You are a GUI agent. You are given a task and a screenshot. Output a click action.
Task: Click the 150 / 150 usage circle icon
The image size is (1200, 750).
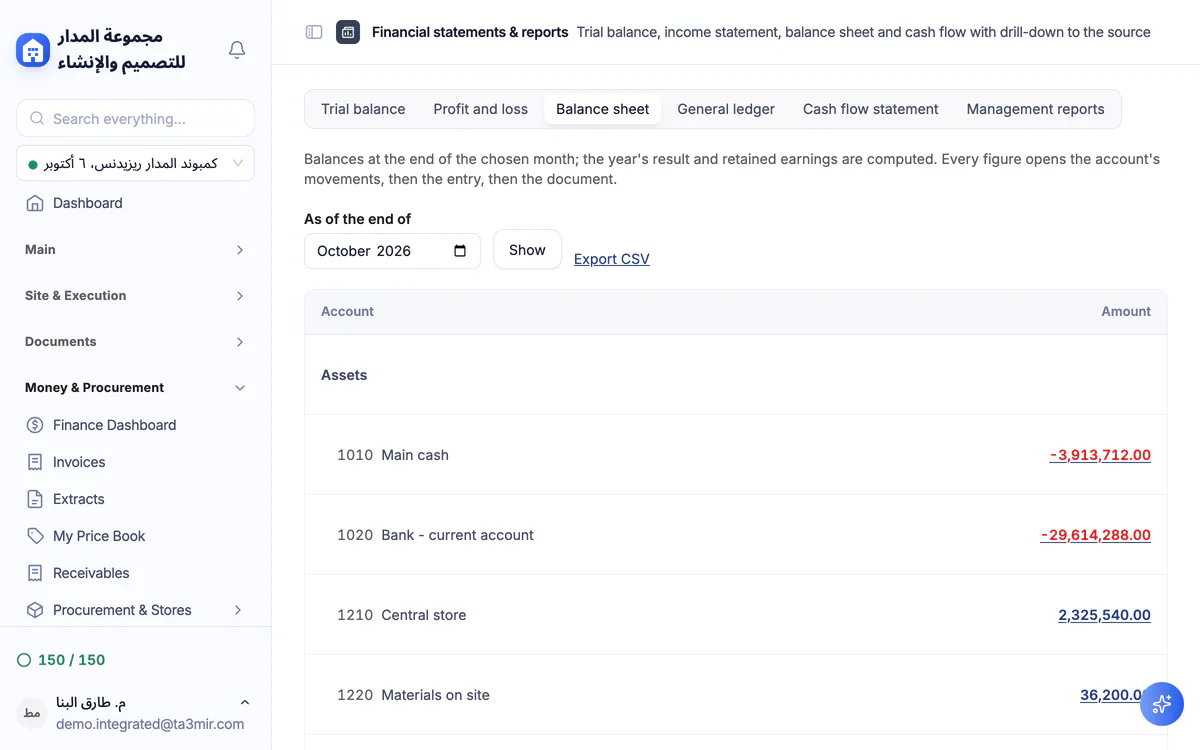[24, 660]
